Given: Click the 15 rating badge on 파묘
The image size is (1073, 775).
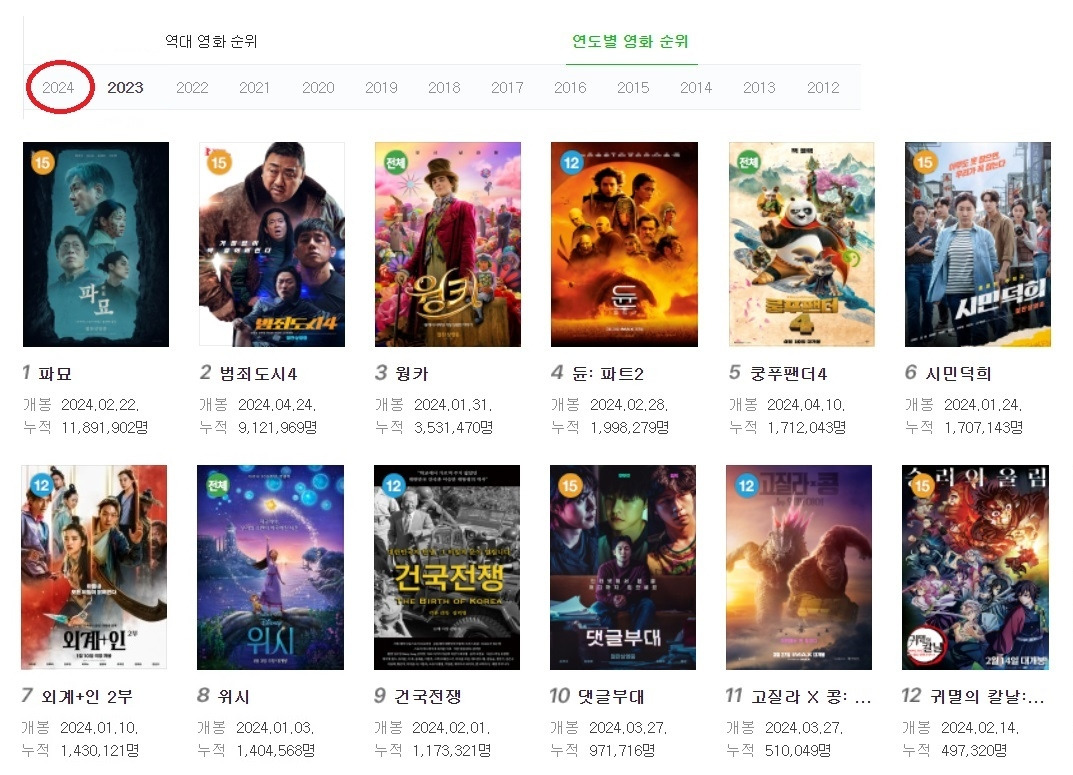Looking at the screenshot, I should pos(42,163).
